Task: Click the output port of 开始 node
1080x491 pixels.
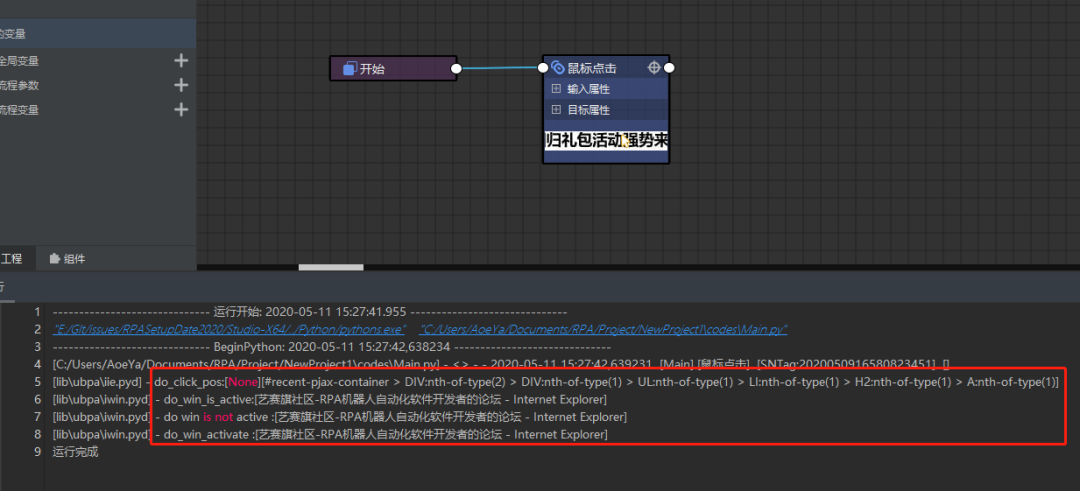Action: tap(456, 69)
